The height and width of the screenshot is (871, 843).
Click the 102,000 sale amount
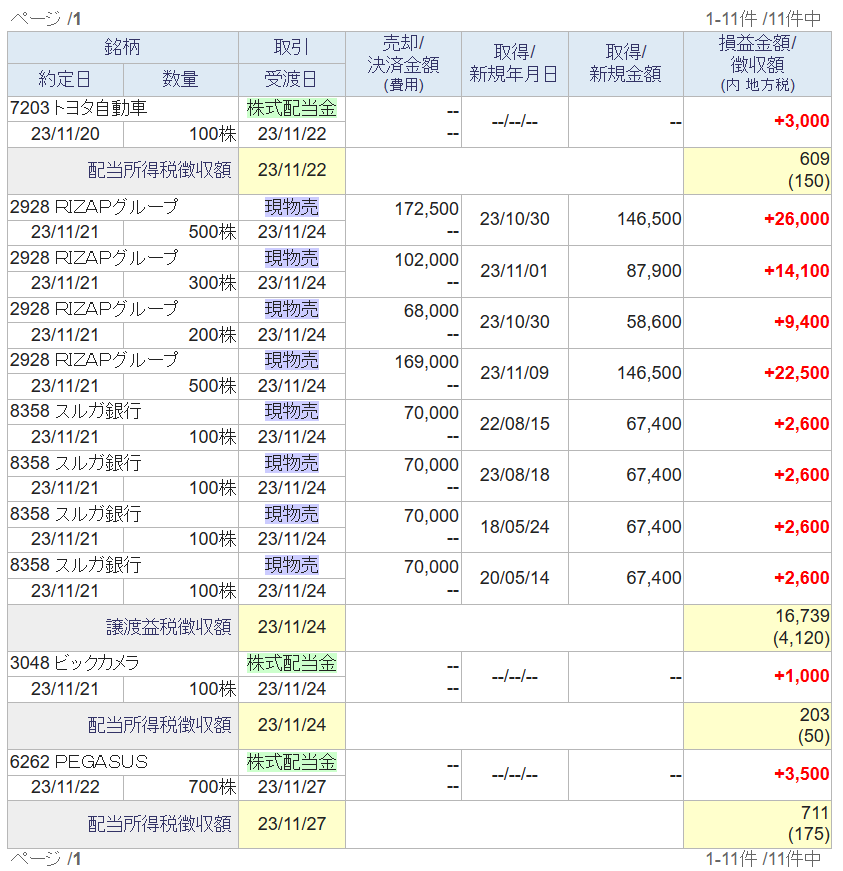tap(426, 260)
